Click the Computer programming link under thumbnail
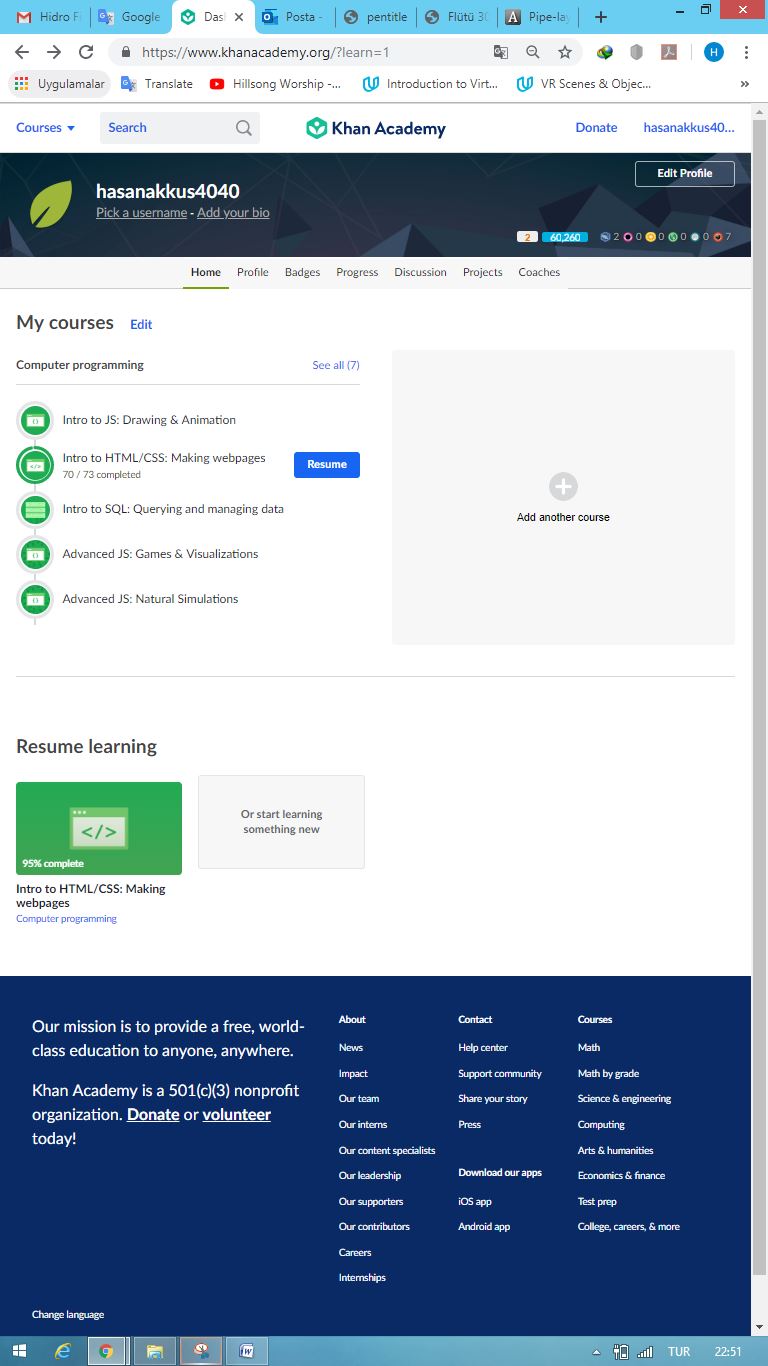768x1366 pixels. [x=66, y=919]
